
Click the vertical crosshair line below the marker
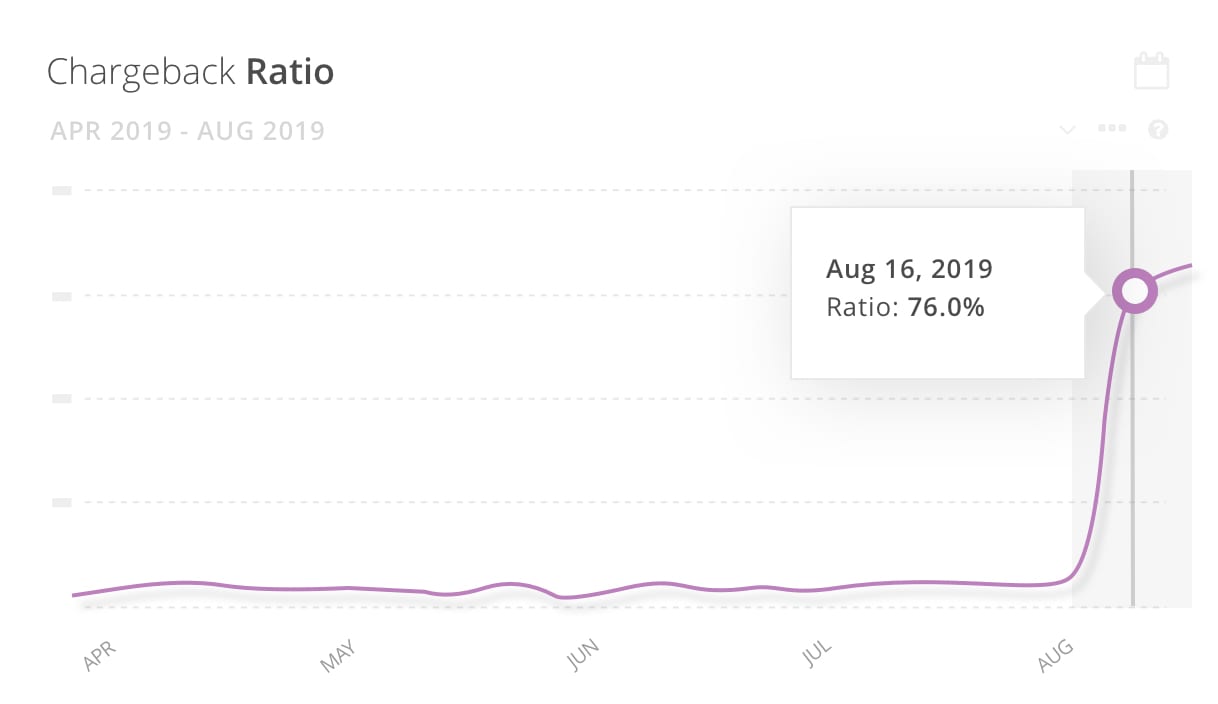coord(1133,460)
